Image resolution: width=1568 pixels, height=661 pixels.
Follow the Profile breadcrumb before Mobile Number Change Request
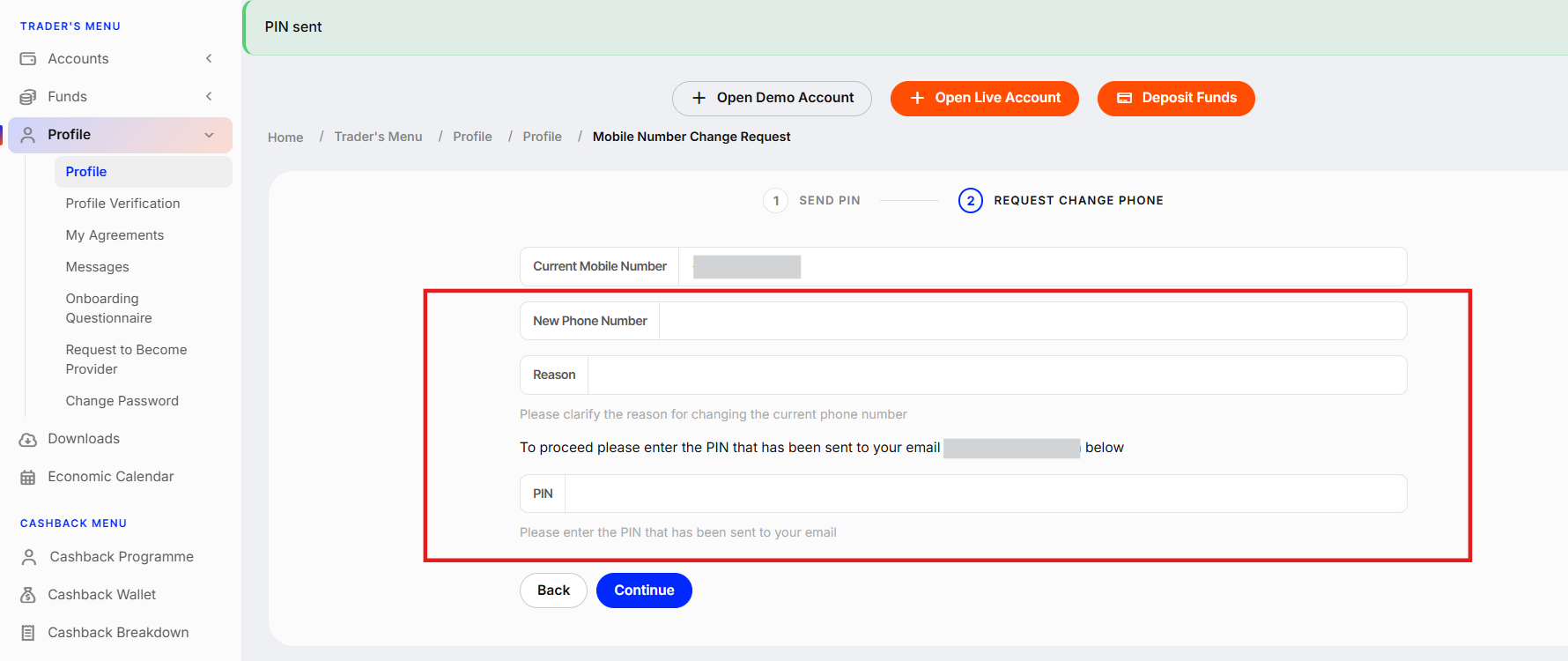click(542, 137)
